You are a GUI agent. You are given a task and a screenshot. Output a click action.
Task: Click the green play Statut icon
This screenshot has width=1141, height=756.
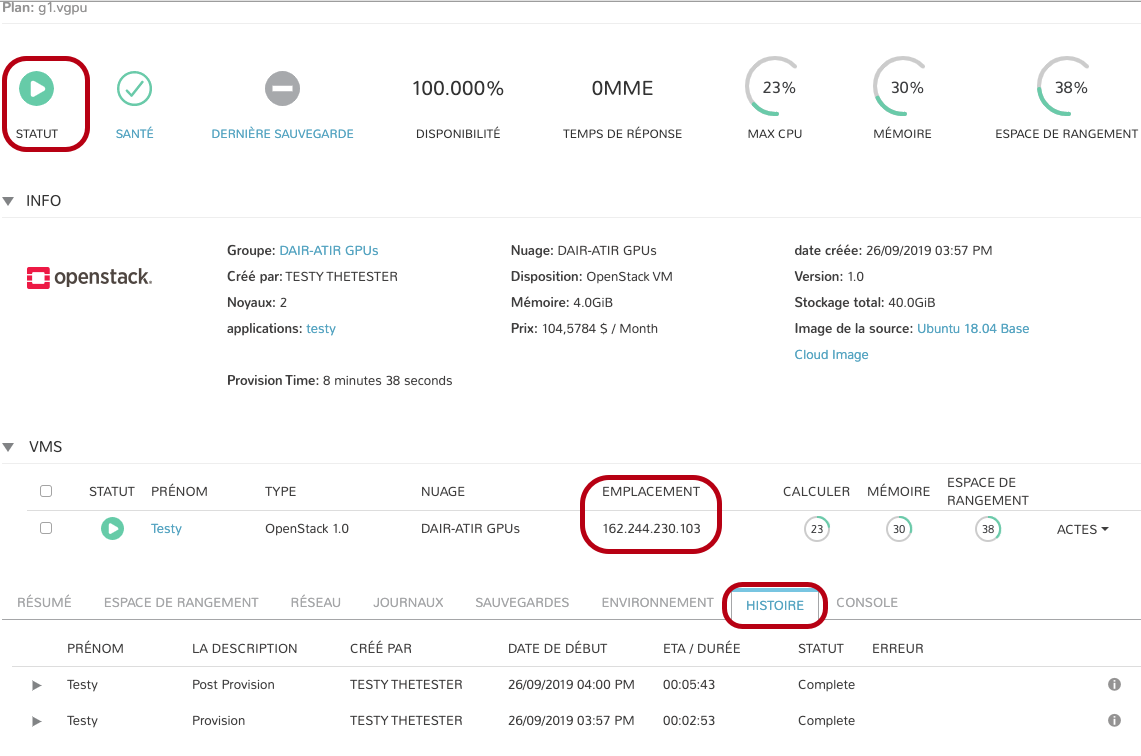coord(37,89)
